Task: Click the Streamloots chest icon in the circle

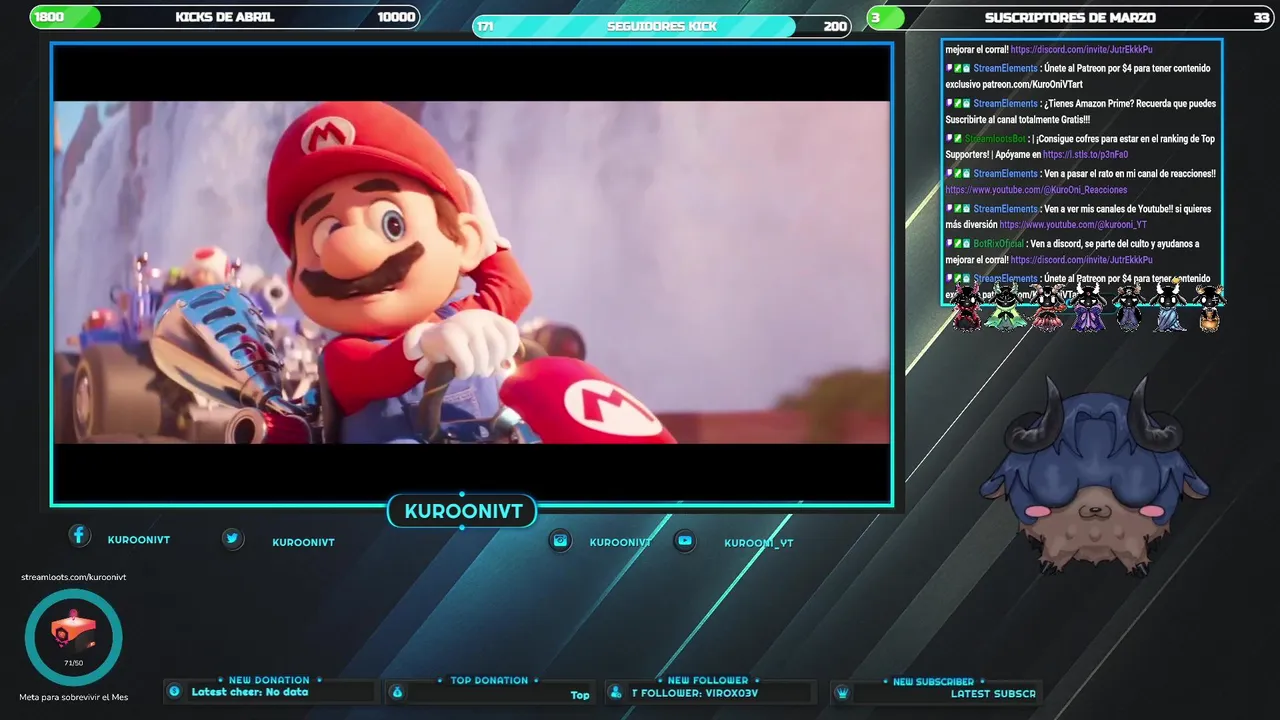Action: pos(73,632)
